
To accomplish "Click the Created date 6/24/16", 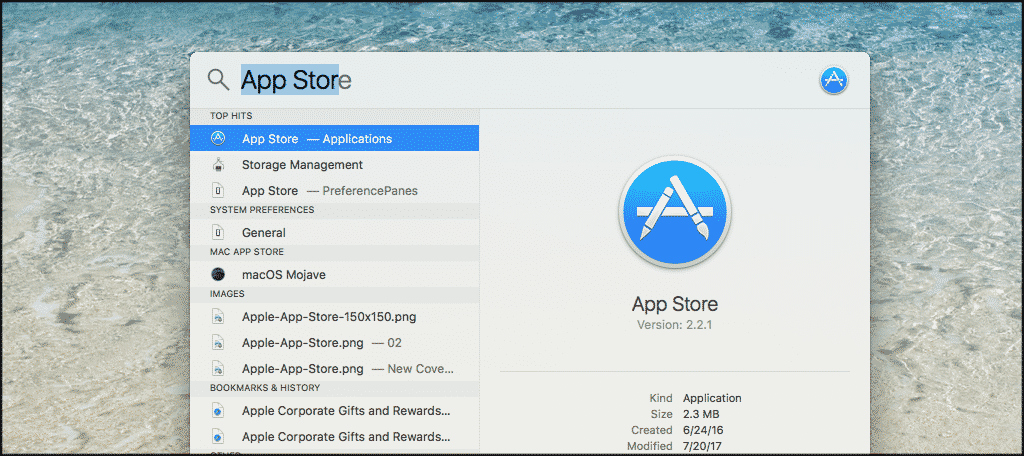I will tap(703, 431).
